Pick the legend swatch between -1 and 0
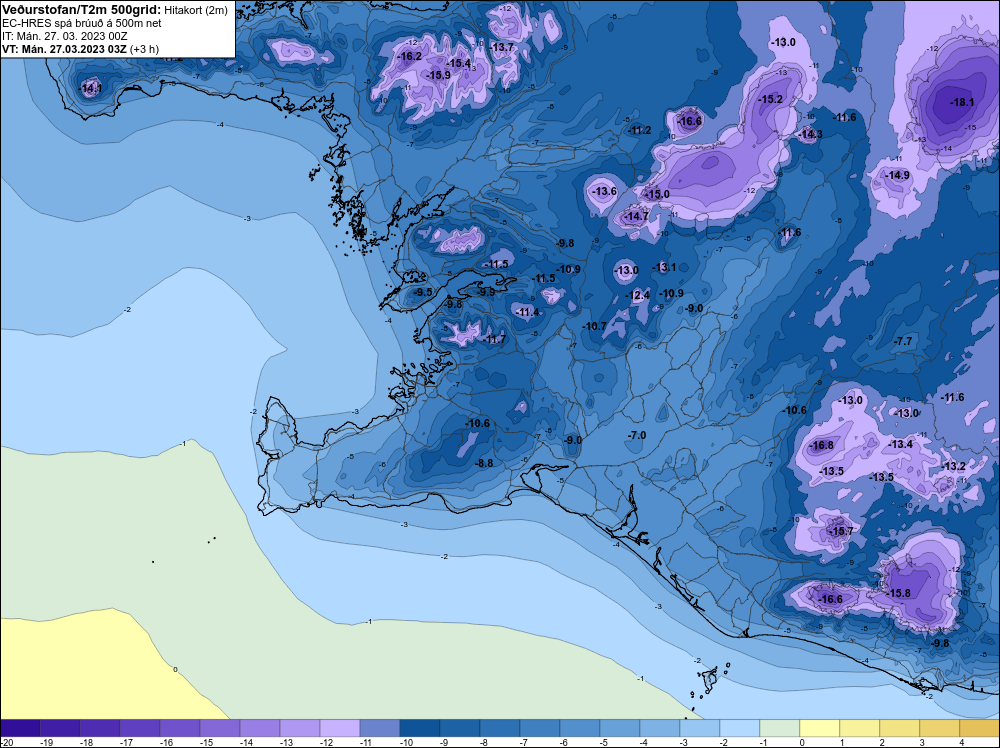The width and height of the screenshot is (1000, 748). tap(779, 728)
